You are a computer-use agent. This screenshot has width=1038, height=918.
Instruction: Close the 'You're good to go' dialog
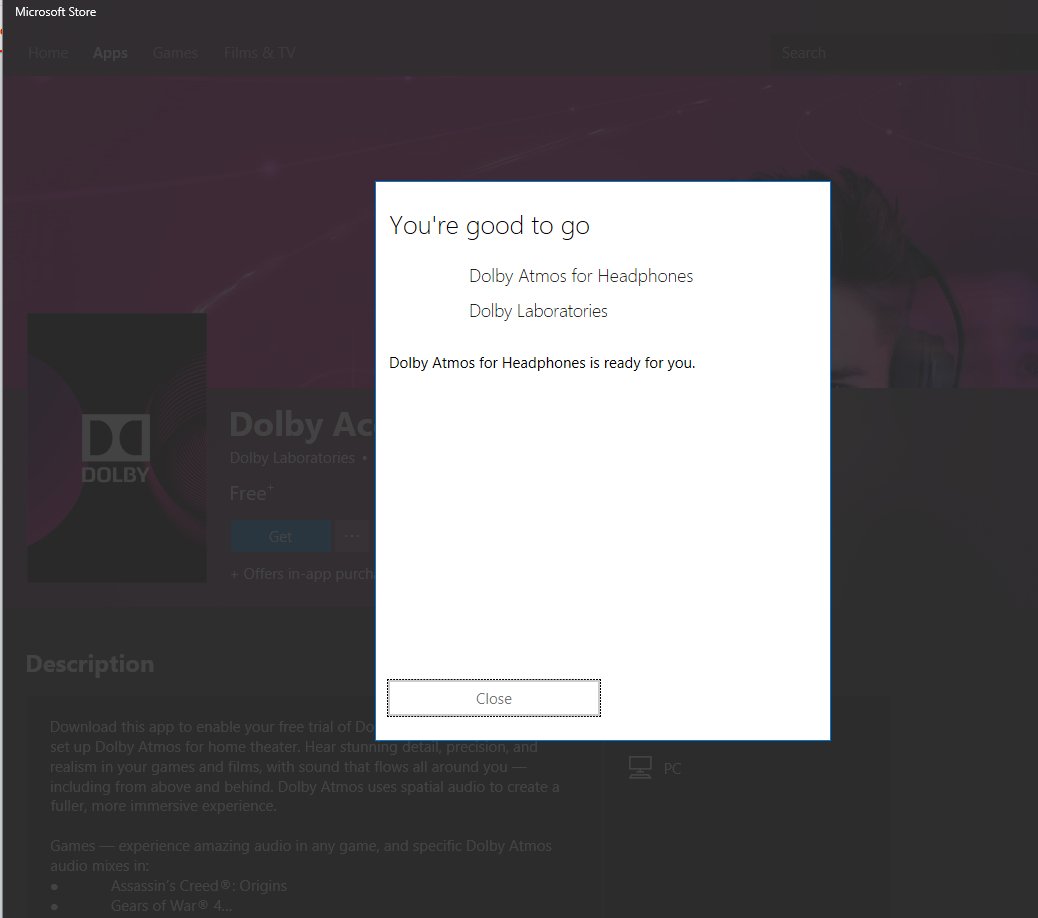(x=494, y=698)
